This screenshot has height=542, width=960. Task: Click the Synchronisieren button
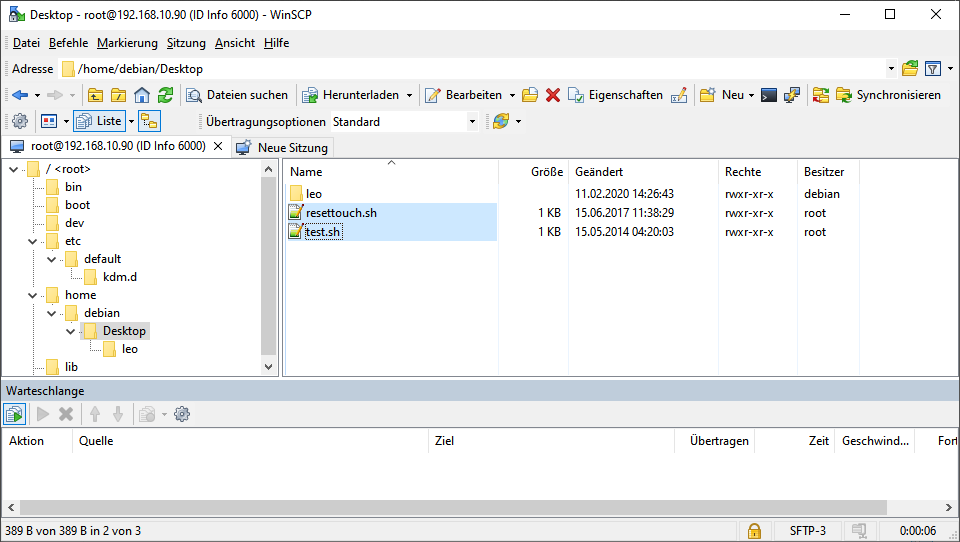(888, 95)
